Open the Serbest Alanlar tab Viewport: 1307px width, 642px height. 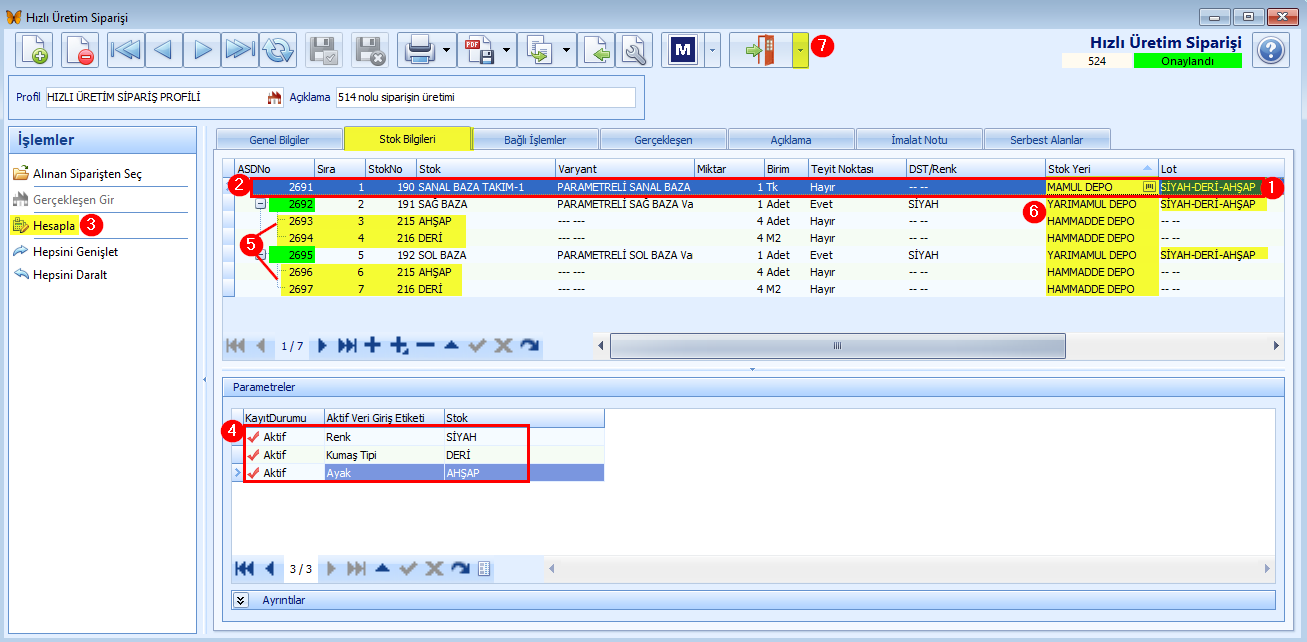click(x=1047, y=139)
